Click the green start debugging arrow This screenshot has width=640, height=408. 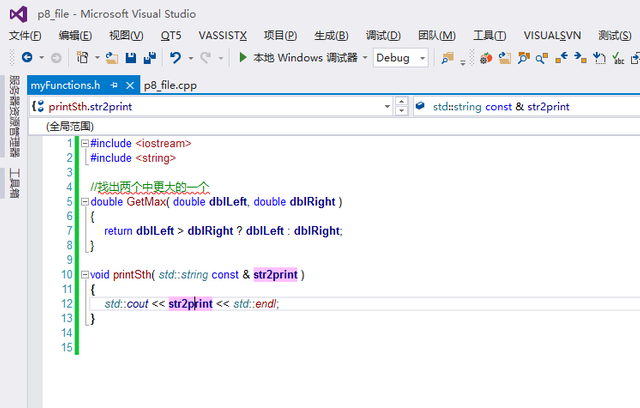tap(243, 57)
